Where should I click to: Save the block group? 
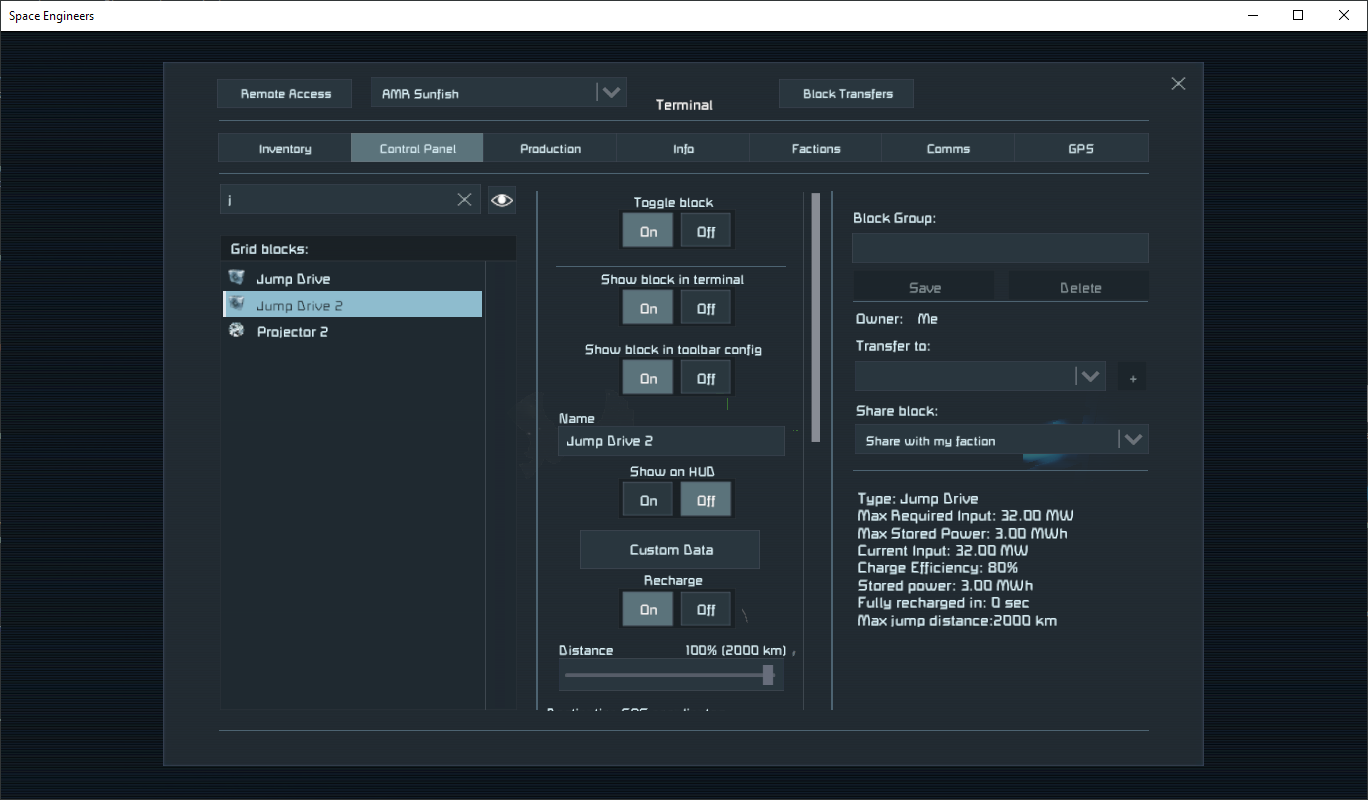924,287
